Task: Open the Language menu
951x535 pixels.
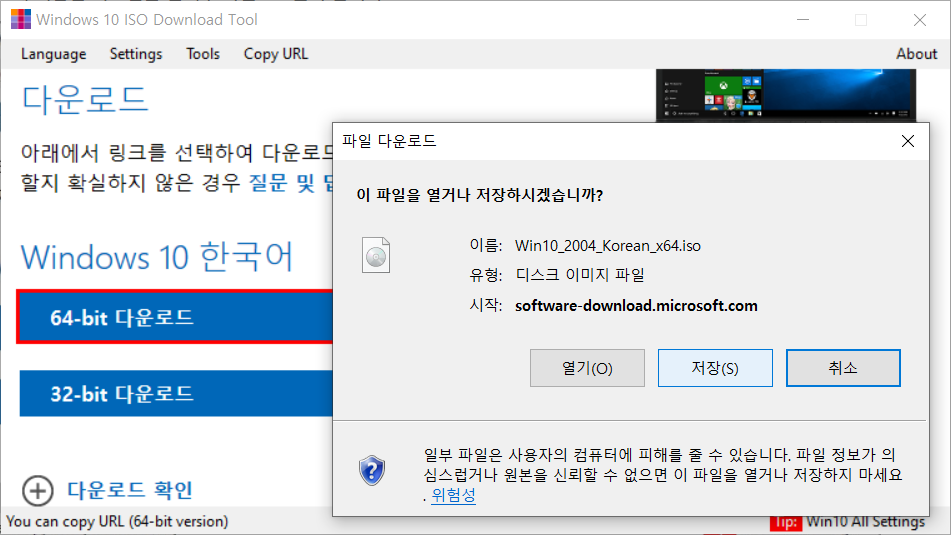Action: pos(53,54)
